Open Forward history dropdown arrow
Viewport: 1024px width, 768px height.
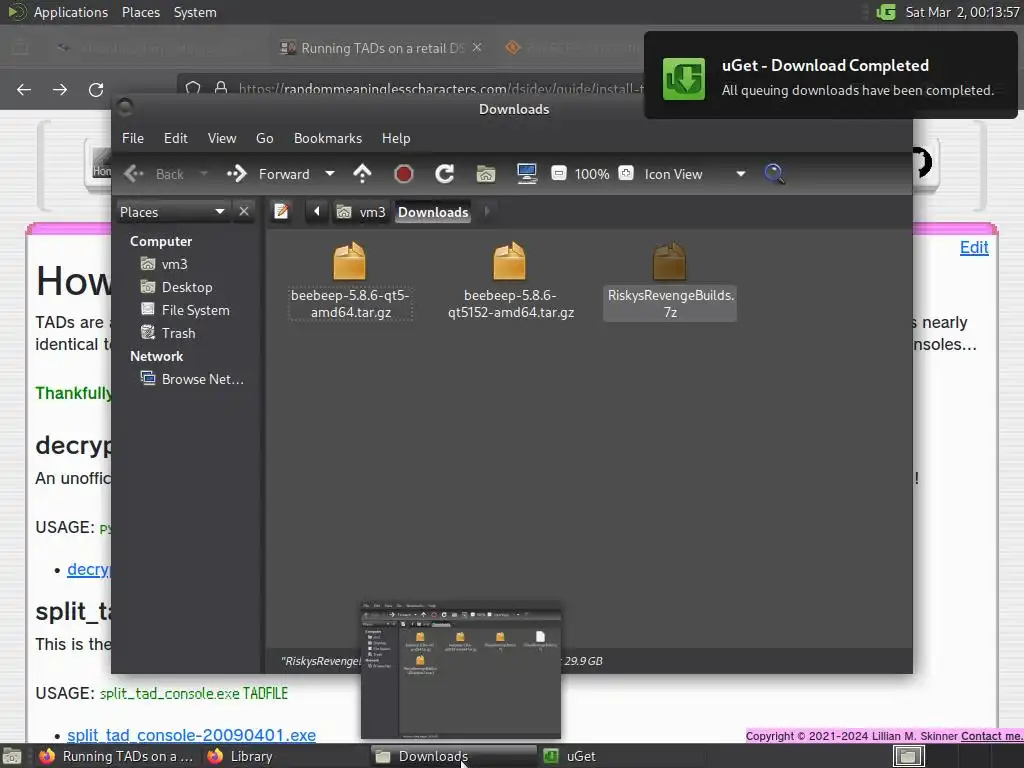click(330, 174)
